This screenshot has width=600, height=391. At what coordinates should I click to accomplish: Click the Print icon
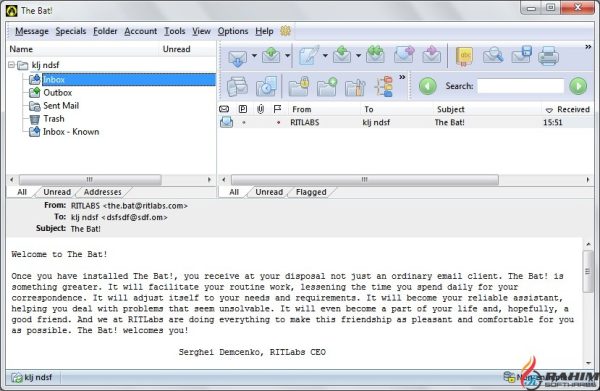tap(548, 56)
